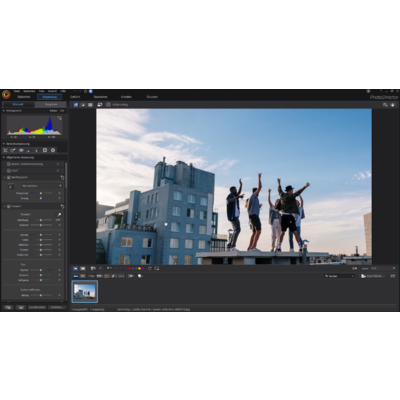Open the Datei menu
Screen dimensions: 400x400
point(17,91)
